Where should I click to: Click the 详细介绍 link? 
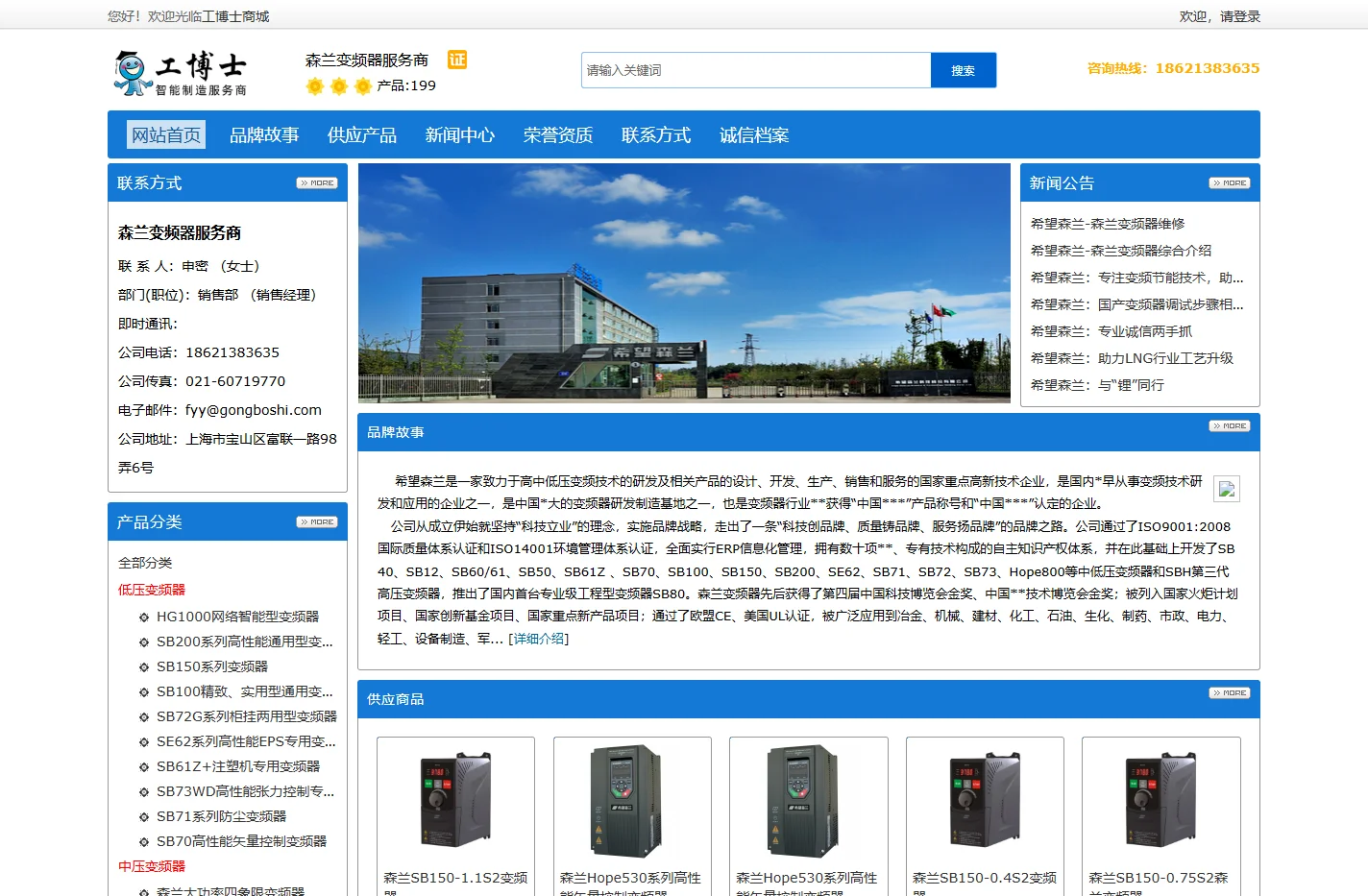point(539,639)
